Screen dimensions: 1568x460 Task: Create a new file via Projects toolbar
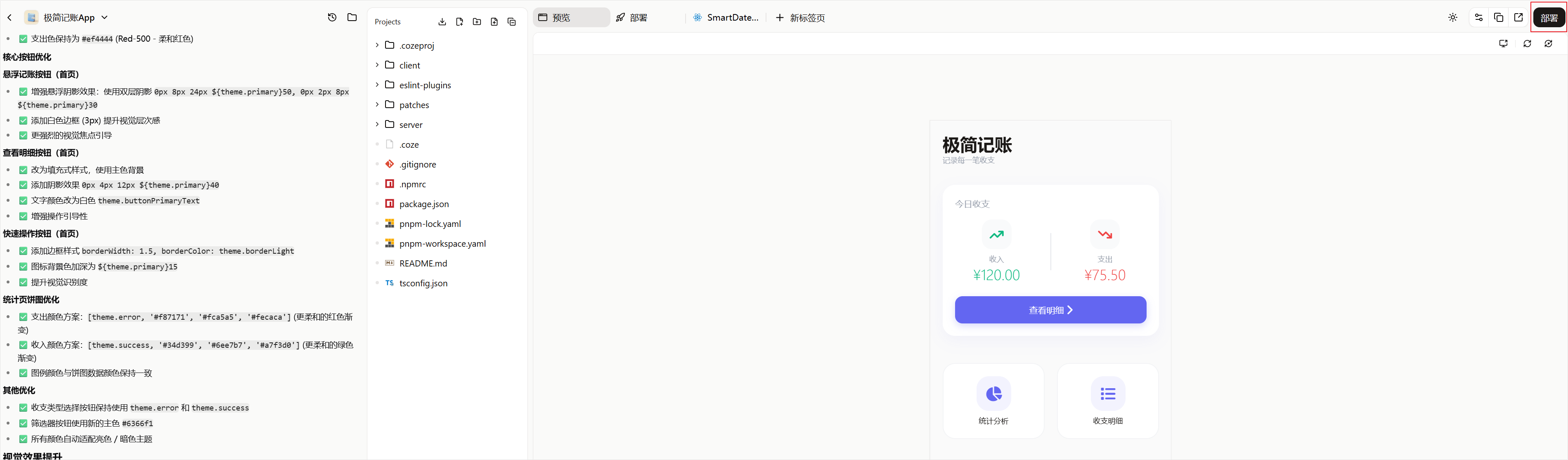[x=459, y=22]
